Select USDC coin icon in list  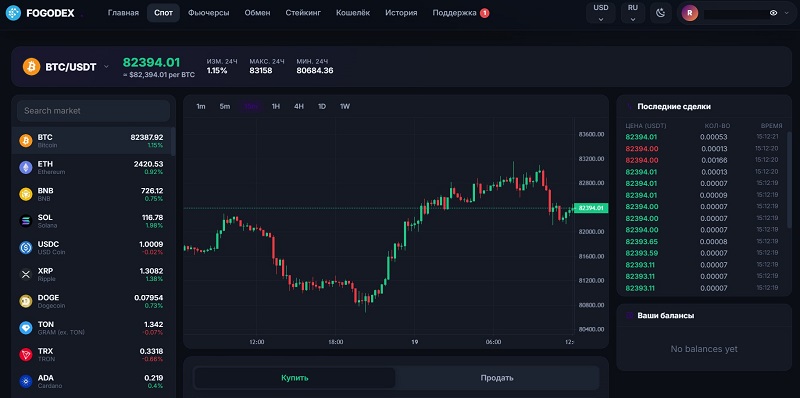coord(26,247)
